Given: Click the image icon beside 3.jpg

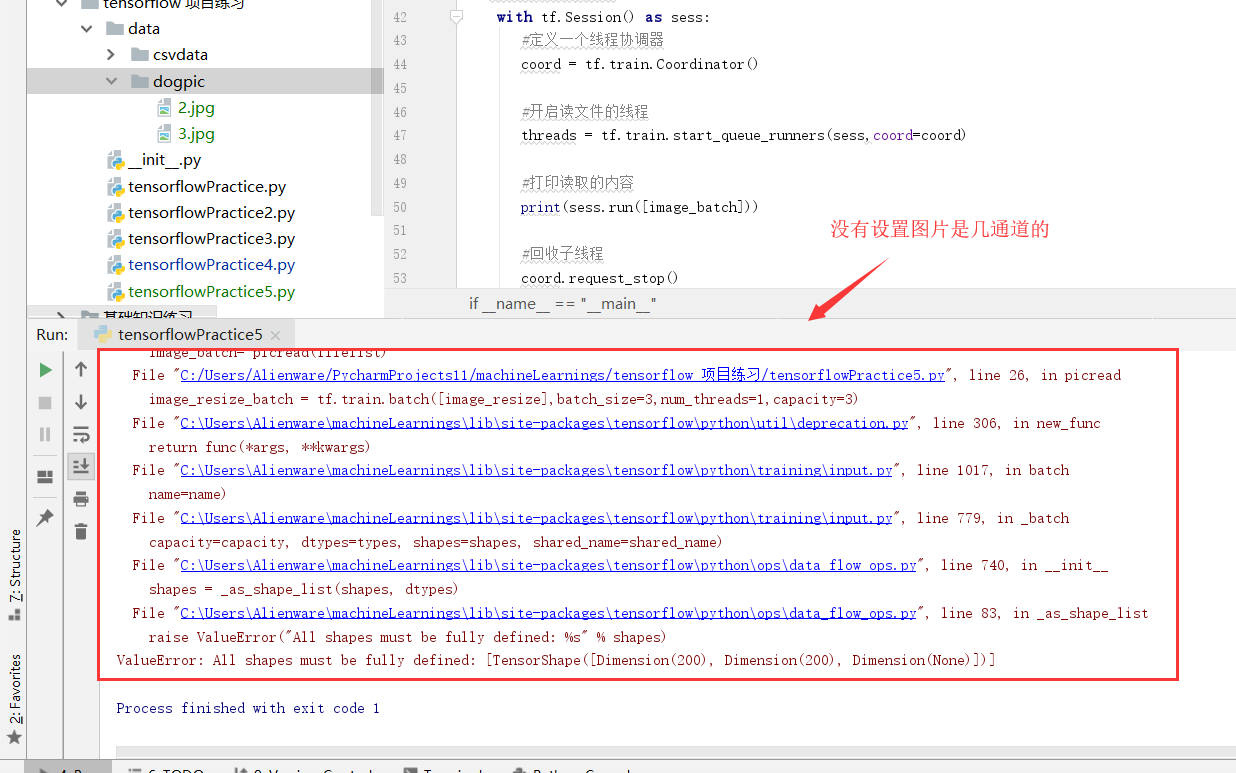Looking at the screenshot, I should pyautogui.click(x=165, y=133).
